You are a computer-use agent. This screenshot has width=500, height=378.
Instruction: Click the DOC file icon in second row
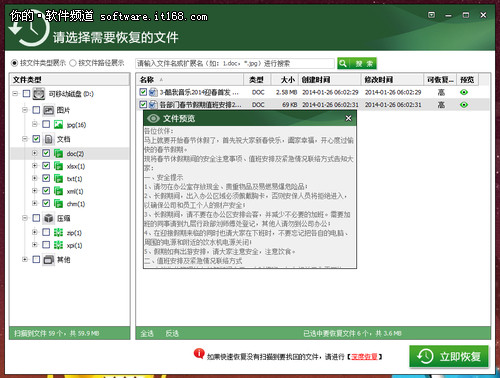(153, 105)
